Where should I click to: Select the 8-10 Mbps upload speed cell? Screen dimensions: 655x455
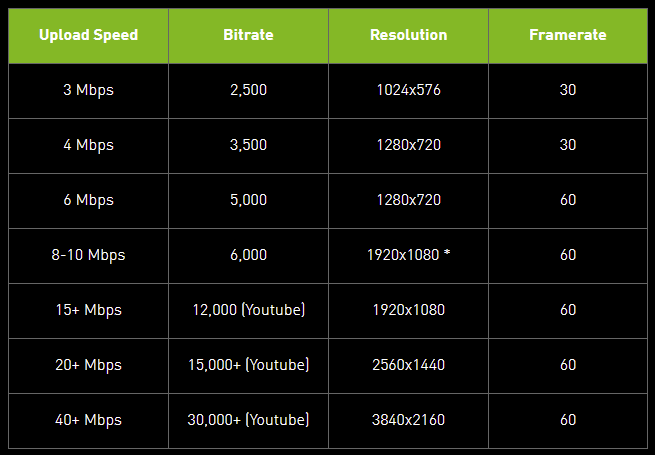pos(88,255)
